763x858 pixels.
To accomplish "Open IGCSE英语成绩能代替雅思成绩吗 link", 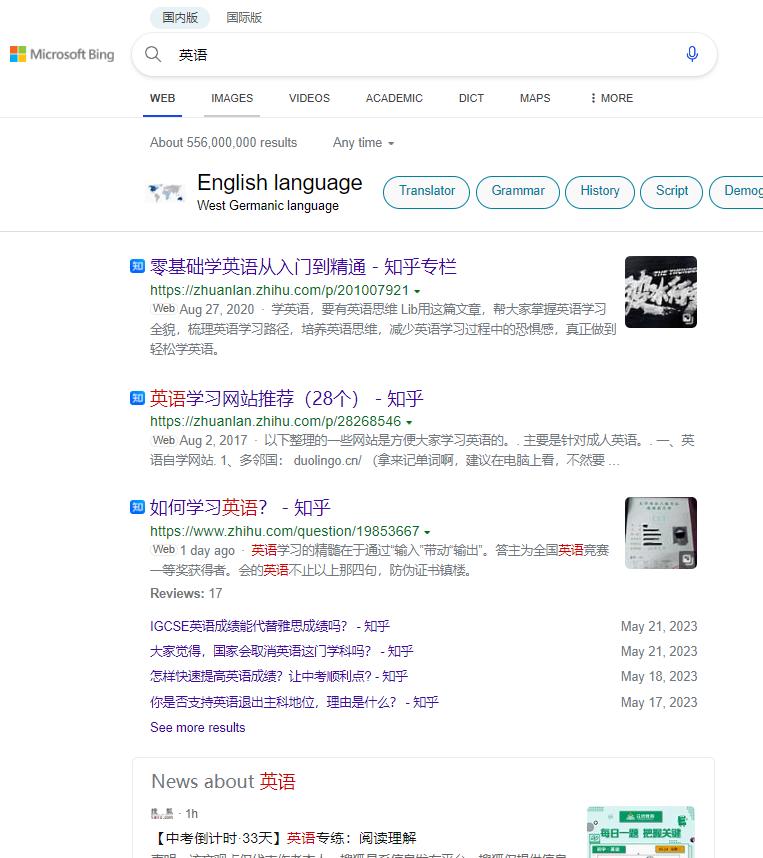I will click(270, 626).
